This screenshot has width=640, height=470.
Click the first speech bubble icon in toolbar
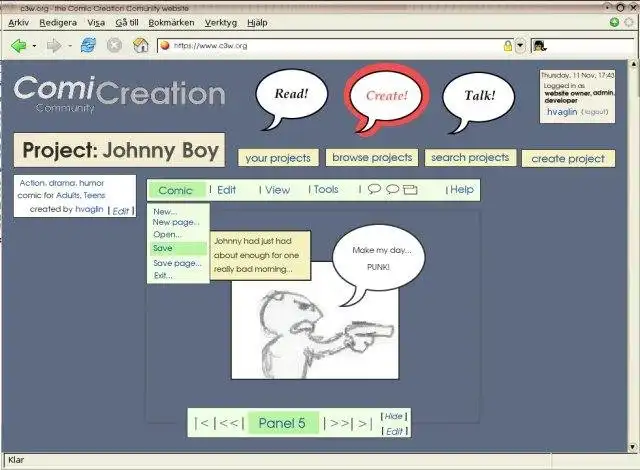(374, 189)
